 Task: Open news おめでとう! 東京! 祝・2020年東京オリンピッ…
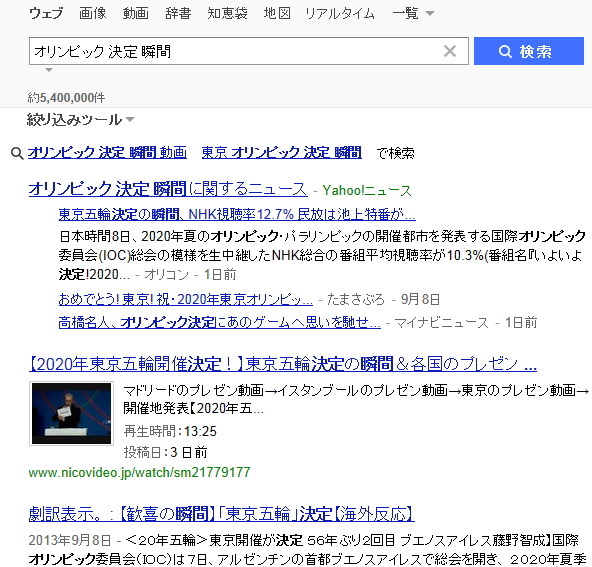click(x=186, y=299)
